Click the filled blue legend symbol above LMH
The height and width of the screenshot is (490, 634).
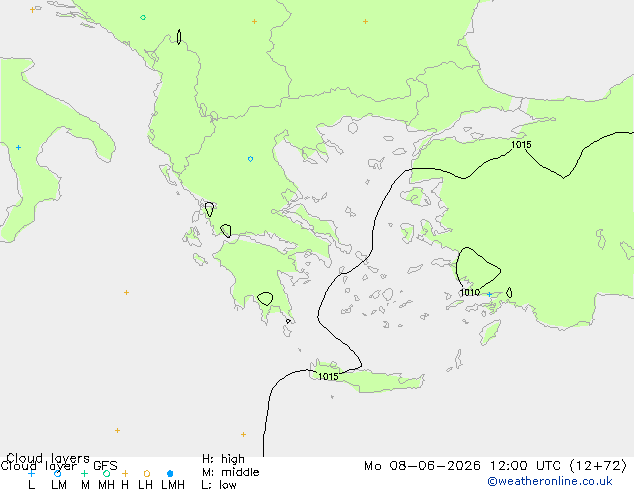tap(170, 473)
